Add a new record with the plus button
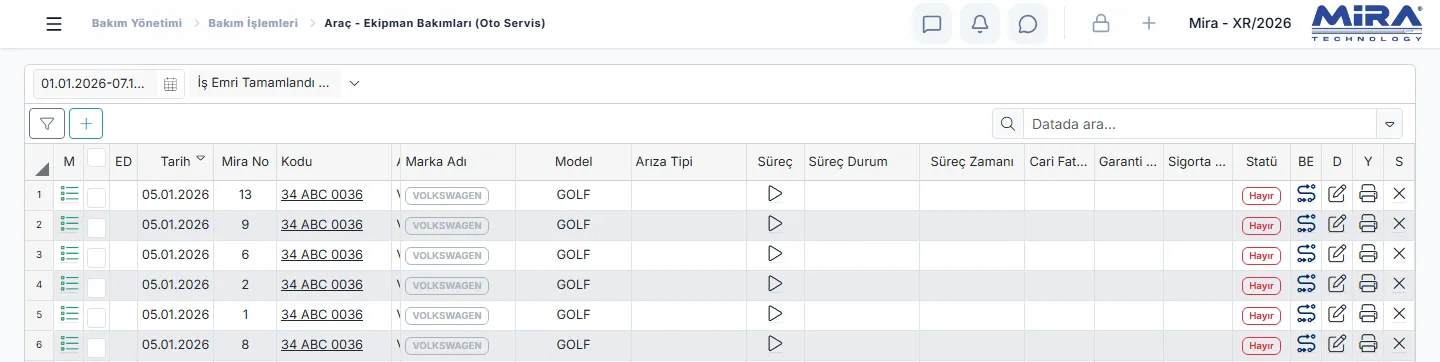Viewport: 1440px width, 362px height. 86,123
